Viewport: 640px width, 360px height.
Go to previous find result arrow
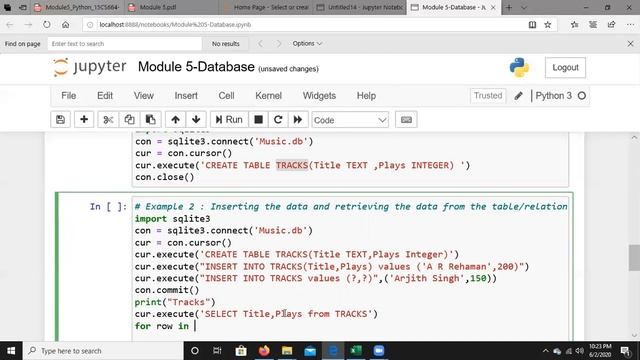click(x=260, y=44)
